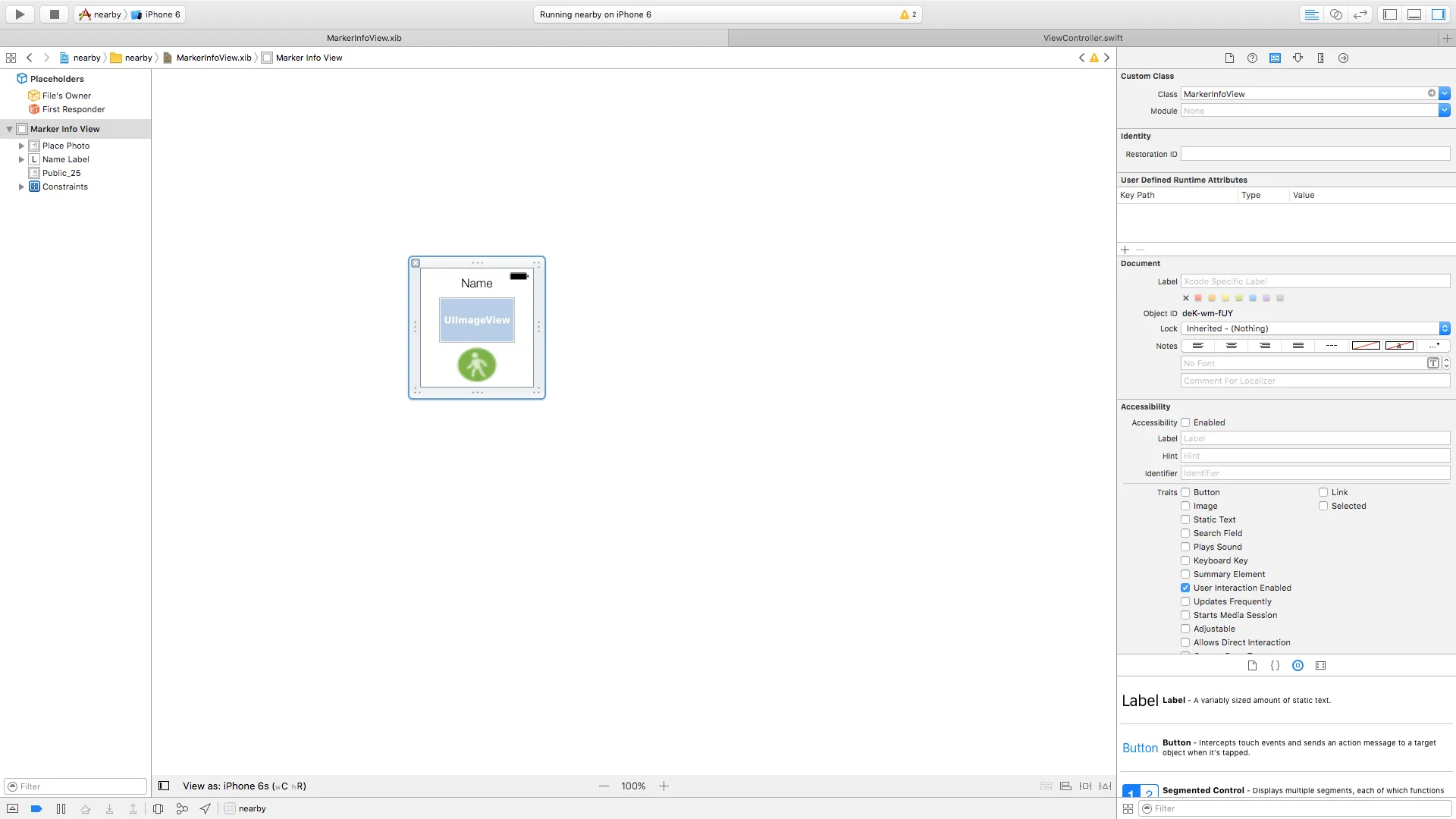Viewport: 1456px width, 819px height.
Task: Stop the running app
Action: pos(54,14)
